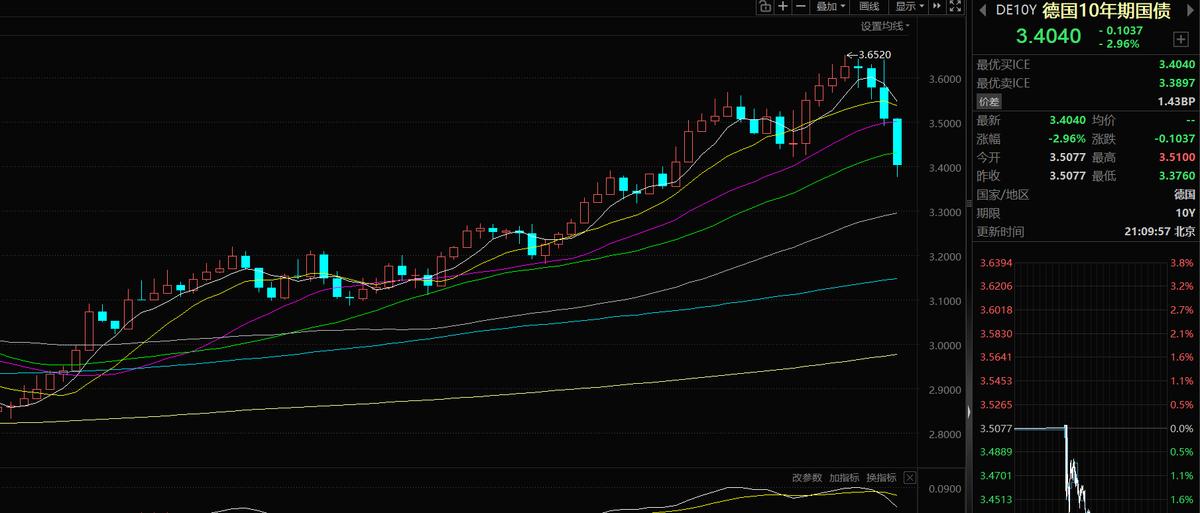This screenshot has height=513, width=1200.
Task: Open 设置均线 moving average settings
Action: coord(885,26)
